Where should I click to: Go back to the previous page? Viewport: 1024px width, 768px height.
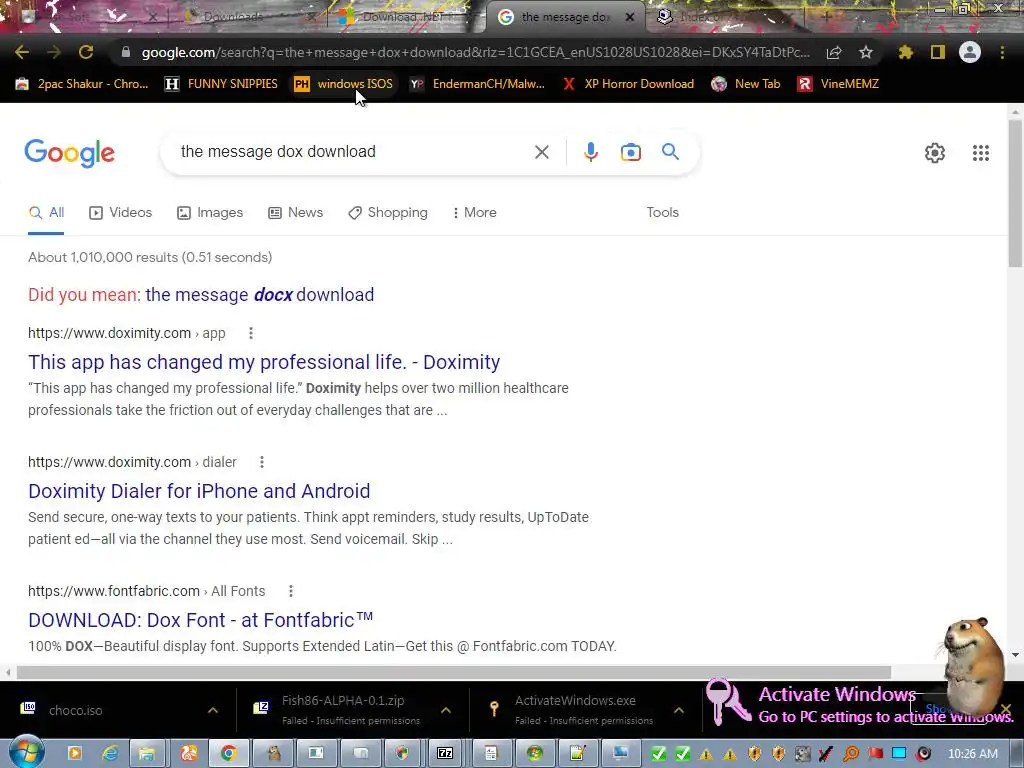click(x=22, y=52)
